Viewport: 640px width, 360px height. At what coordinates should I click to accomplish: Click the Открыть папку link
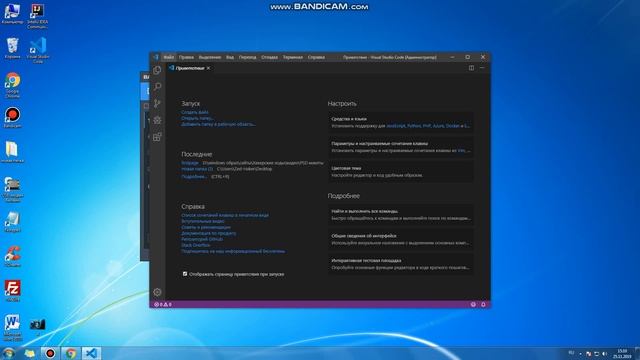(x=198, y=118)
